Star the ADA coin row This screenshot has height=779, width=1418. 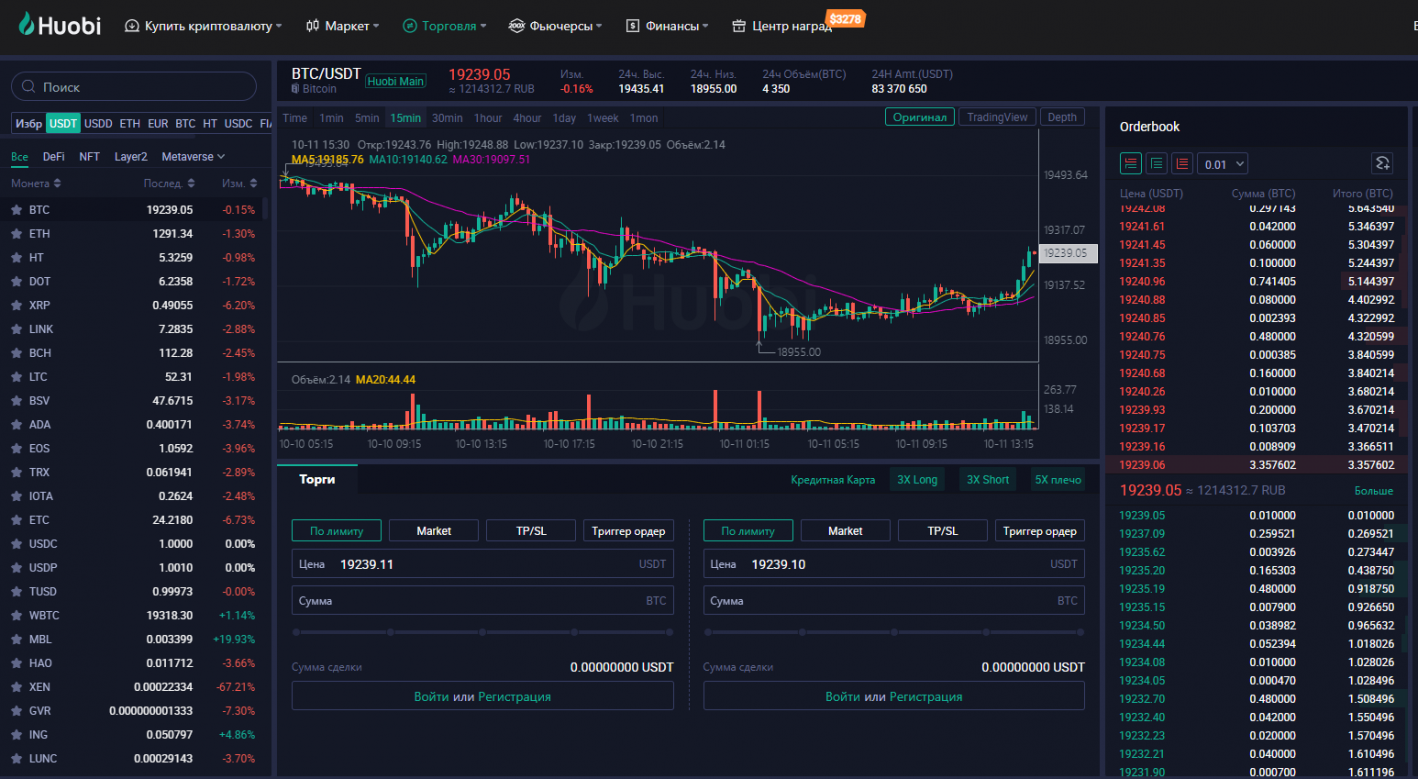pos(16,425)
